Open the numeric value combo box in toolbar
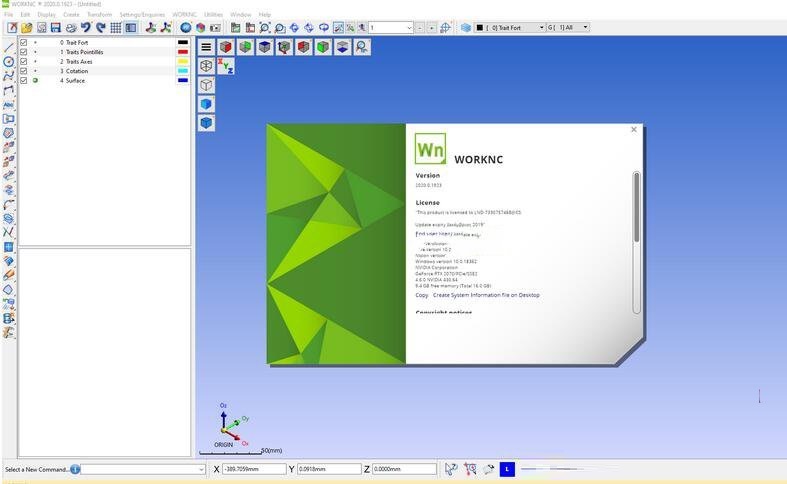Screen dimensions: 787x484 click(x=391, y=28)
